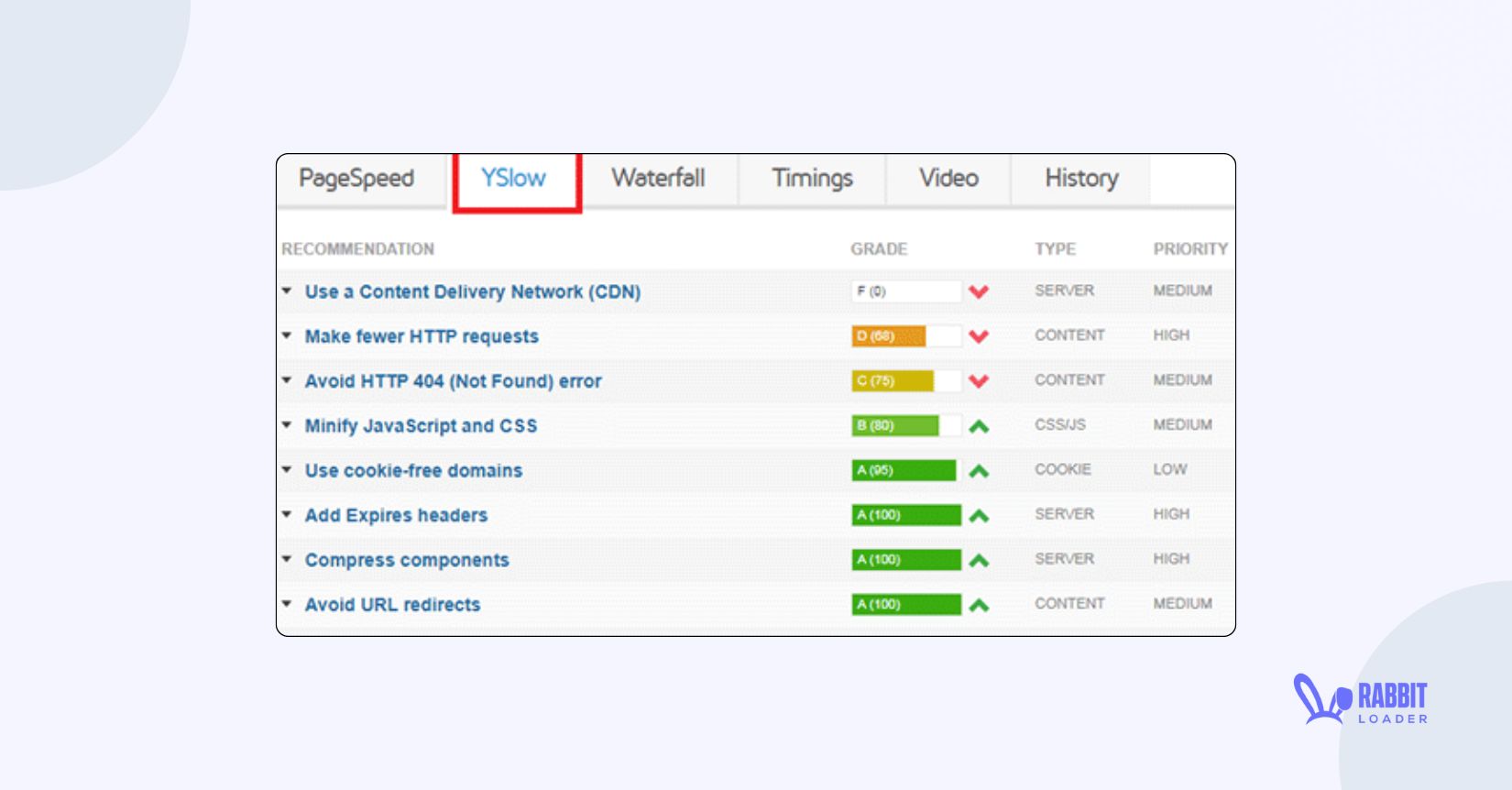Select the YSlow tab
The image size is (1512, 790).
(514, 179)
